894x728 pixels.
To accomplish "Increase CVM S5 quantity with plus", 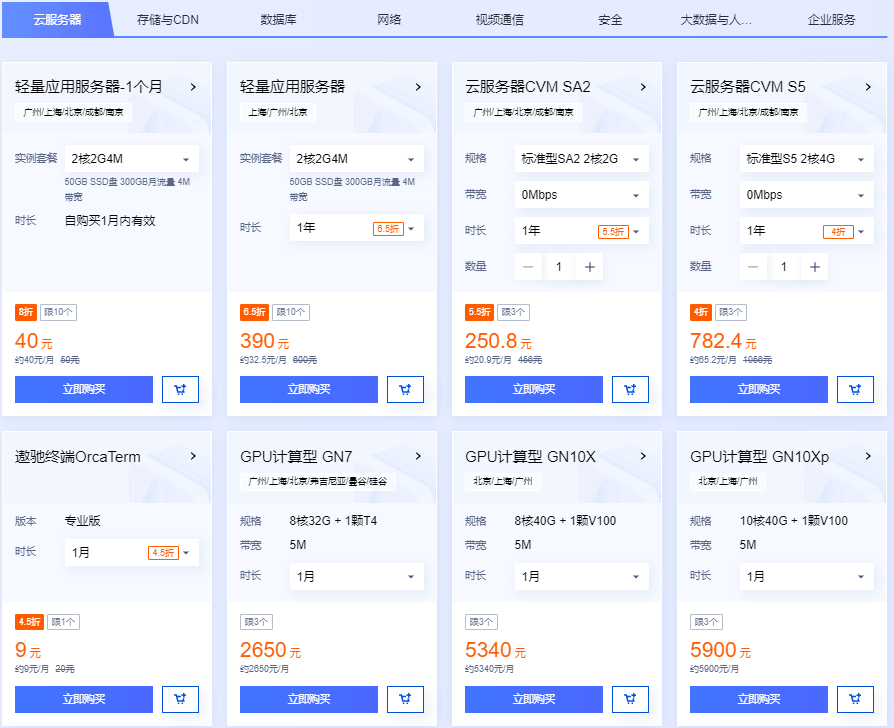I will pos(815,267).
